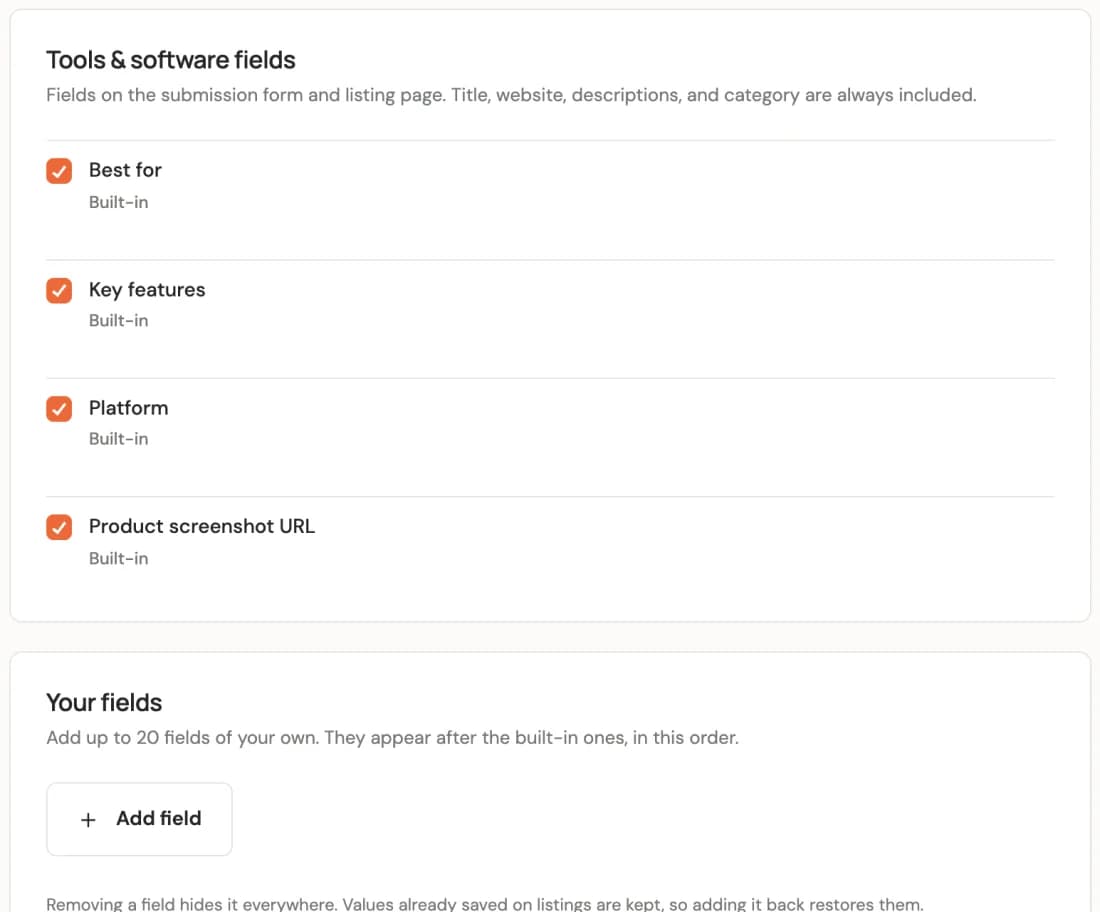Click Built-in text under Platform
The image size is (1100, 912).
[x=119, y=439]
